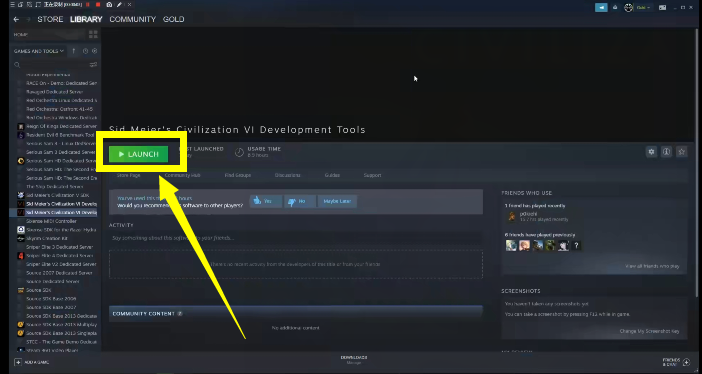
Task: Select Reign Of Kings Dedicated Server
Action: coord(61,126)
